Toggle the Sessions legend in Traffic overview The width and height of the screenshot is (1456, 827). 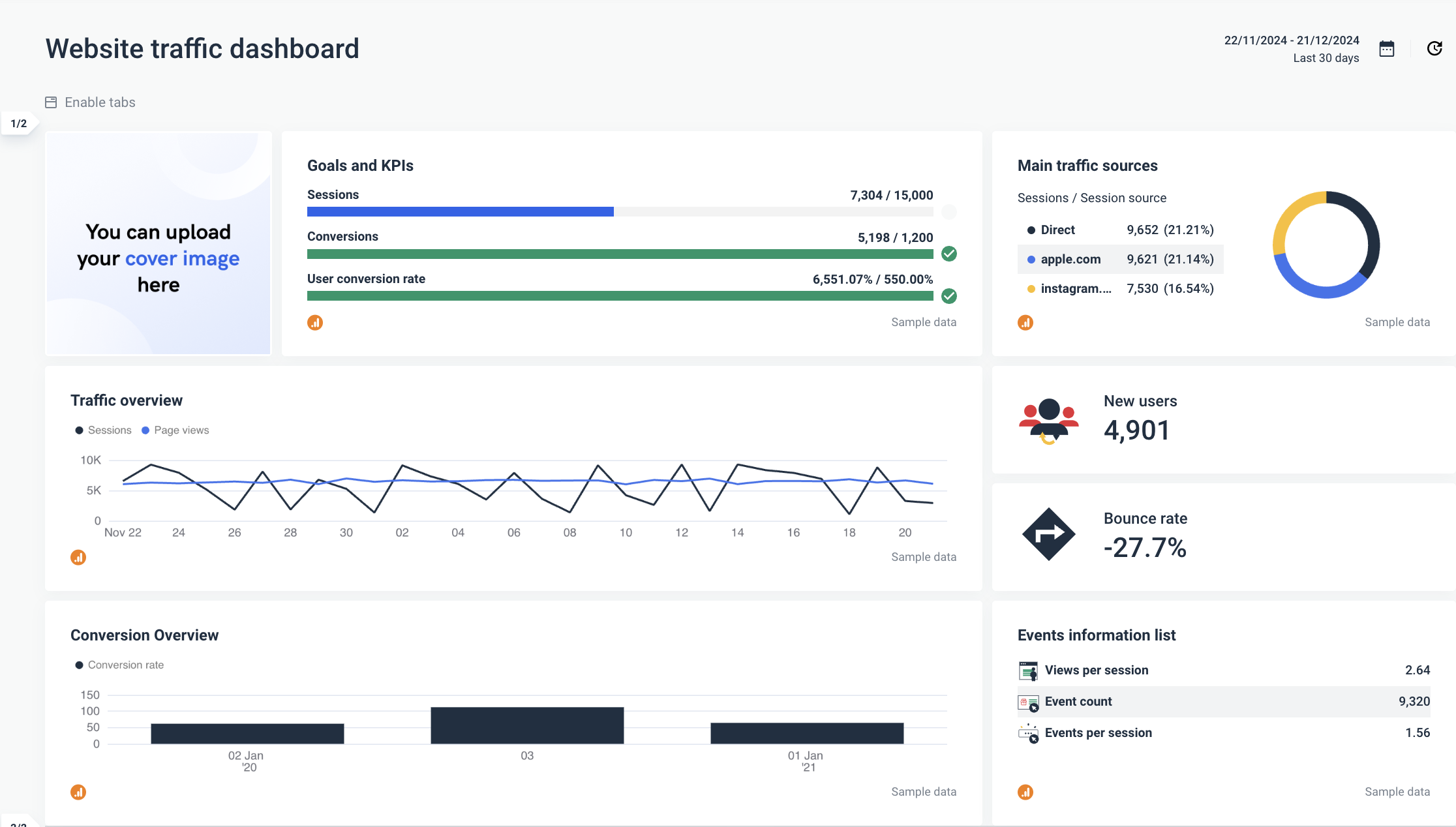(x=103, y=430)
